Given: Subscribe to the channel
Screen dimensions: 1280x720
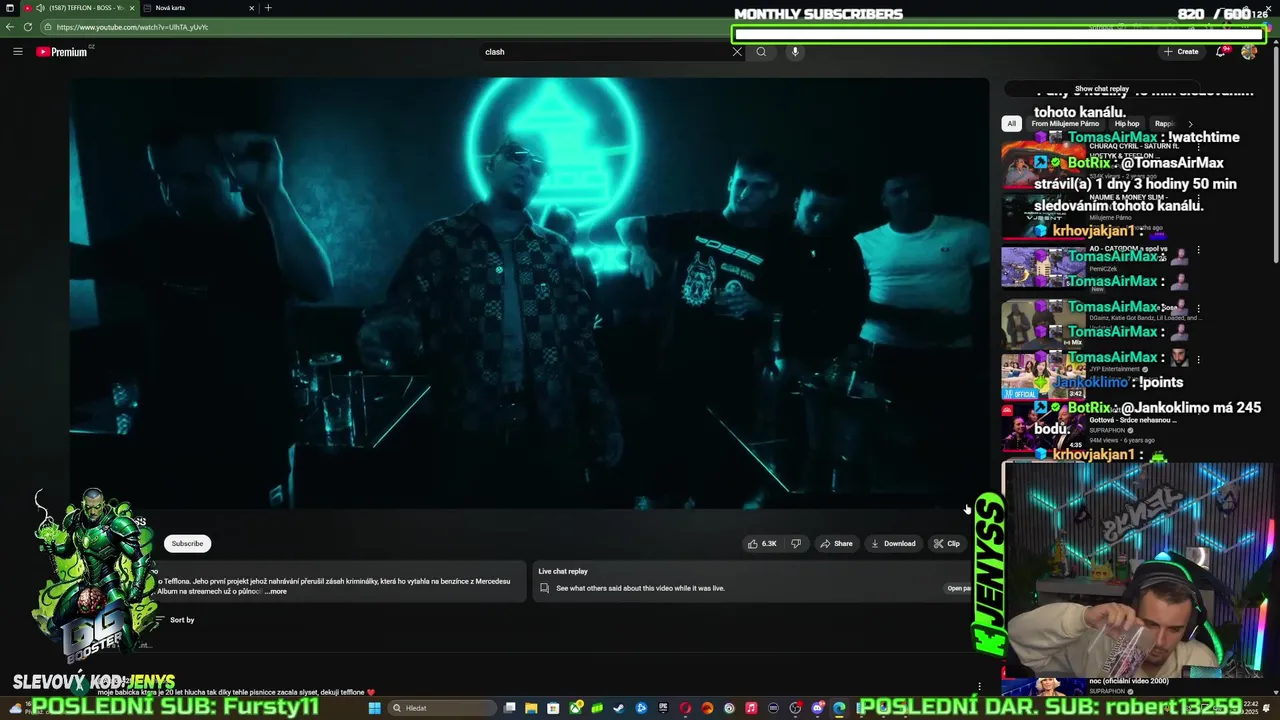Looking at the screenshot, I should pos(187,543).
